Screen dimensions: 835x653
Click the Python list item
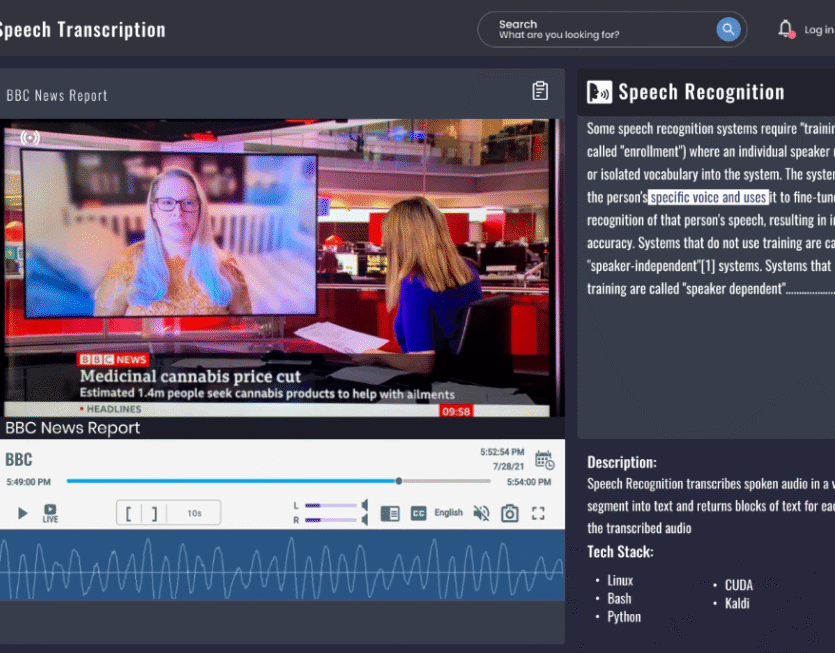[x=624, y=617]
